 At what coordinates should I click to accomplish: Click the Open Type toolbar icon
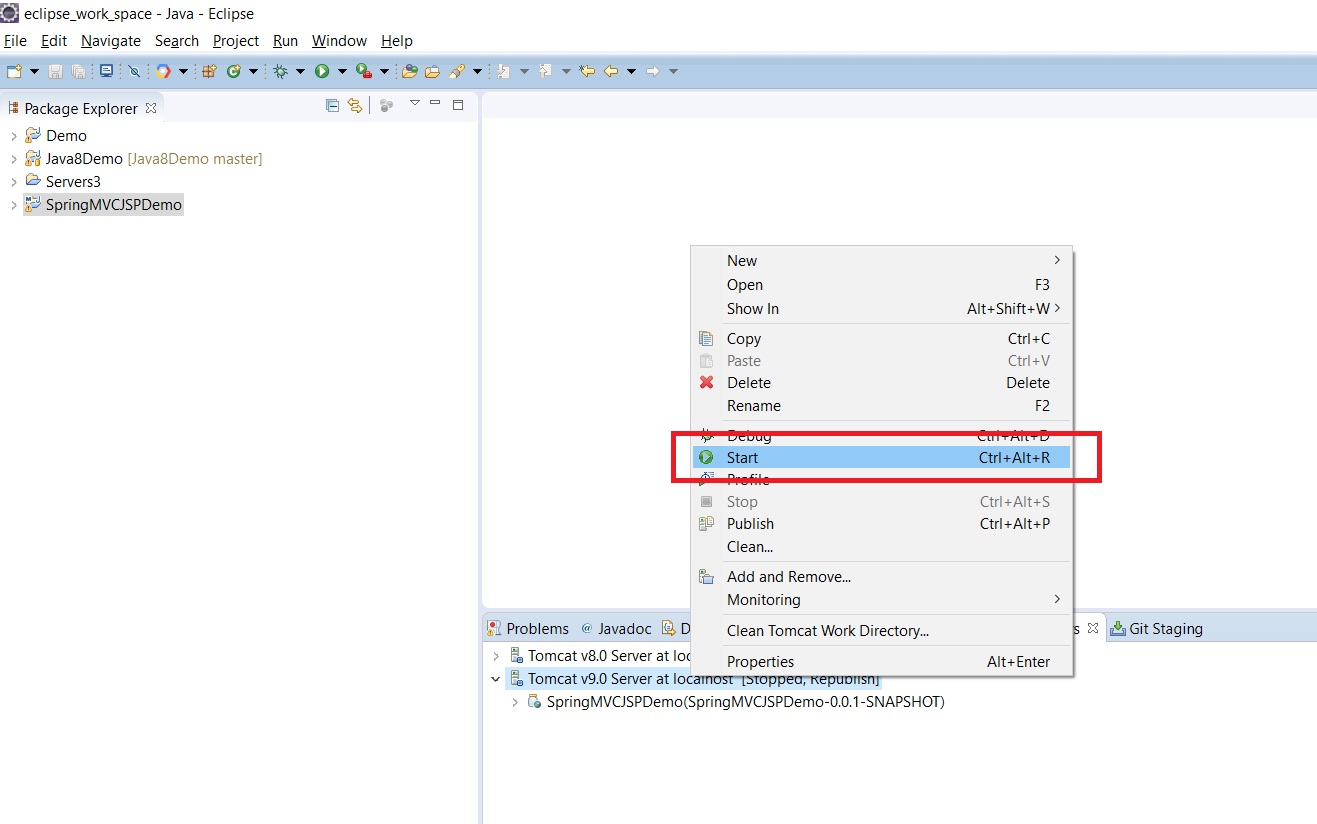(410, 71)
